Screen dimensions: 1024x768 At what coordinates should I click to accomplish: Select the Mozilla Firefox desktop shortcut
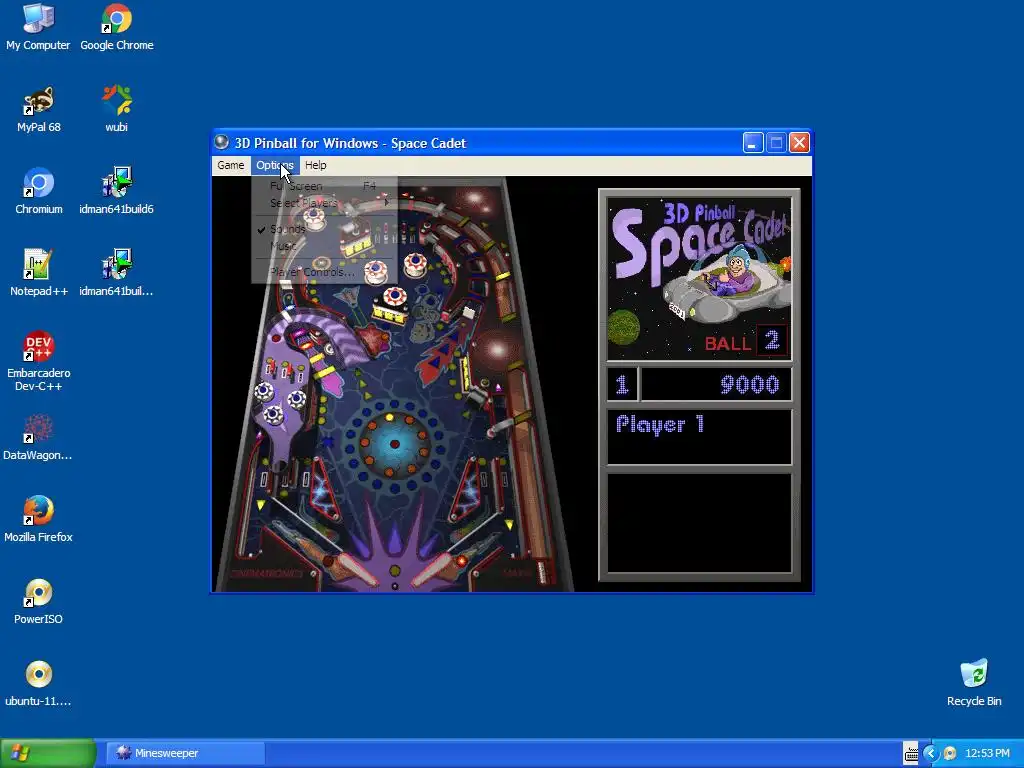pyautogui.click(x=39, y=519)
